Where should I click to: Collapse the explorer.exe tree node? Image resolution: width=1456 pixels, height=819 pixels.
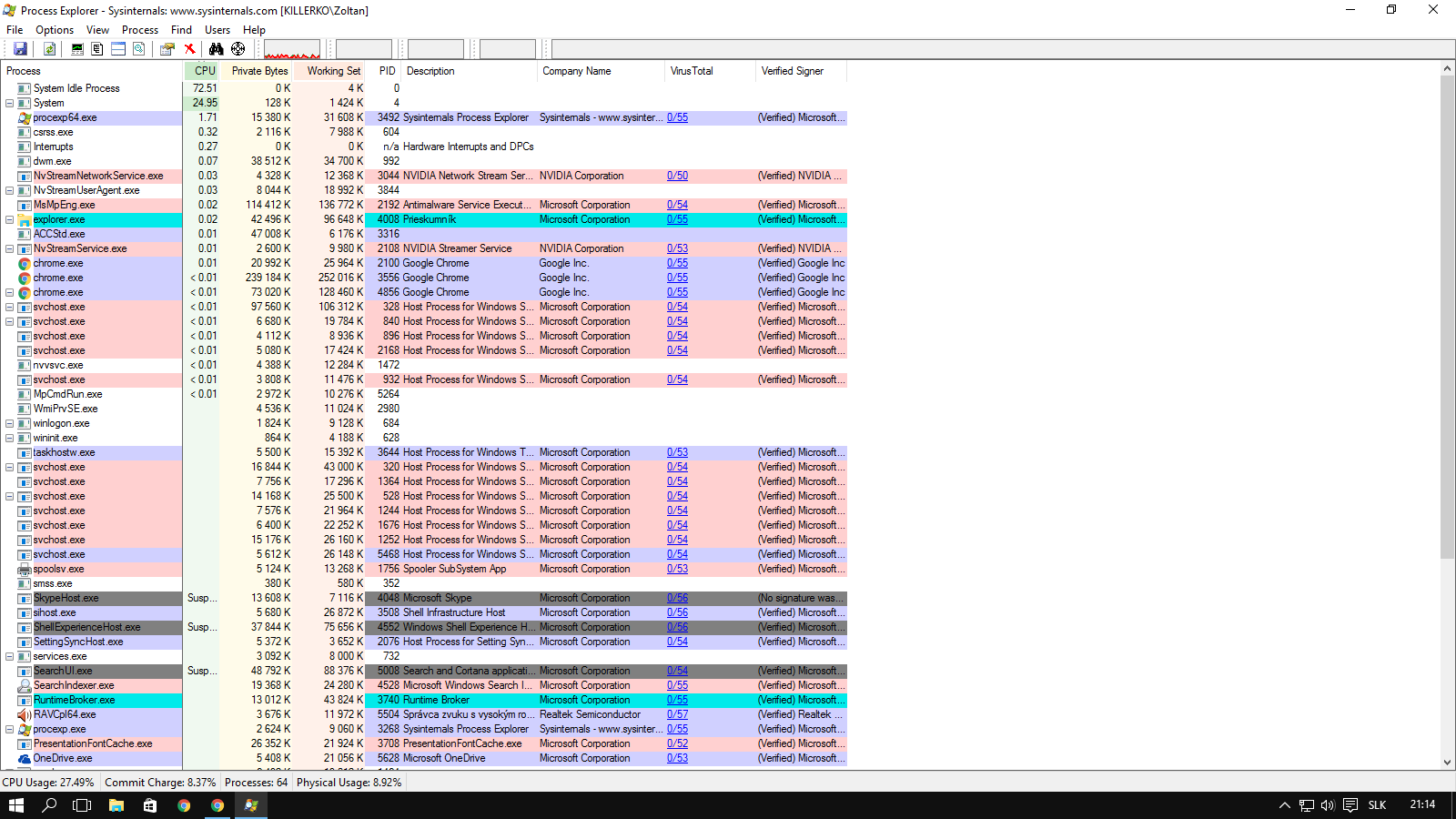[x=9, y=219]
